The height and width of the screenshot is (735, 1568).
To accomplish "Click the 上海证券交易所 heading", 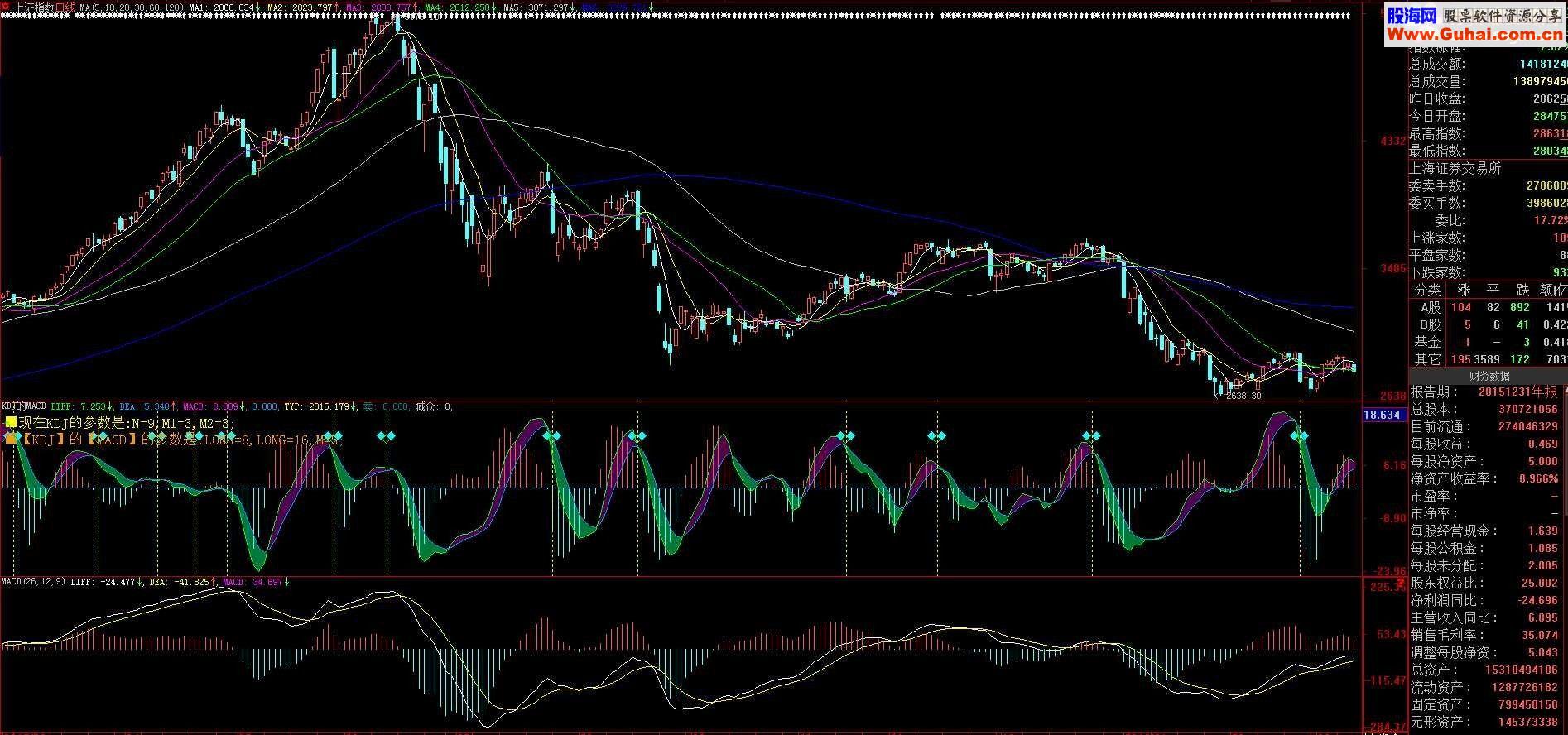I will pos(1455,168).
